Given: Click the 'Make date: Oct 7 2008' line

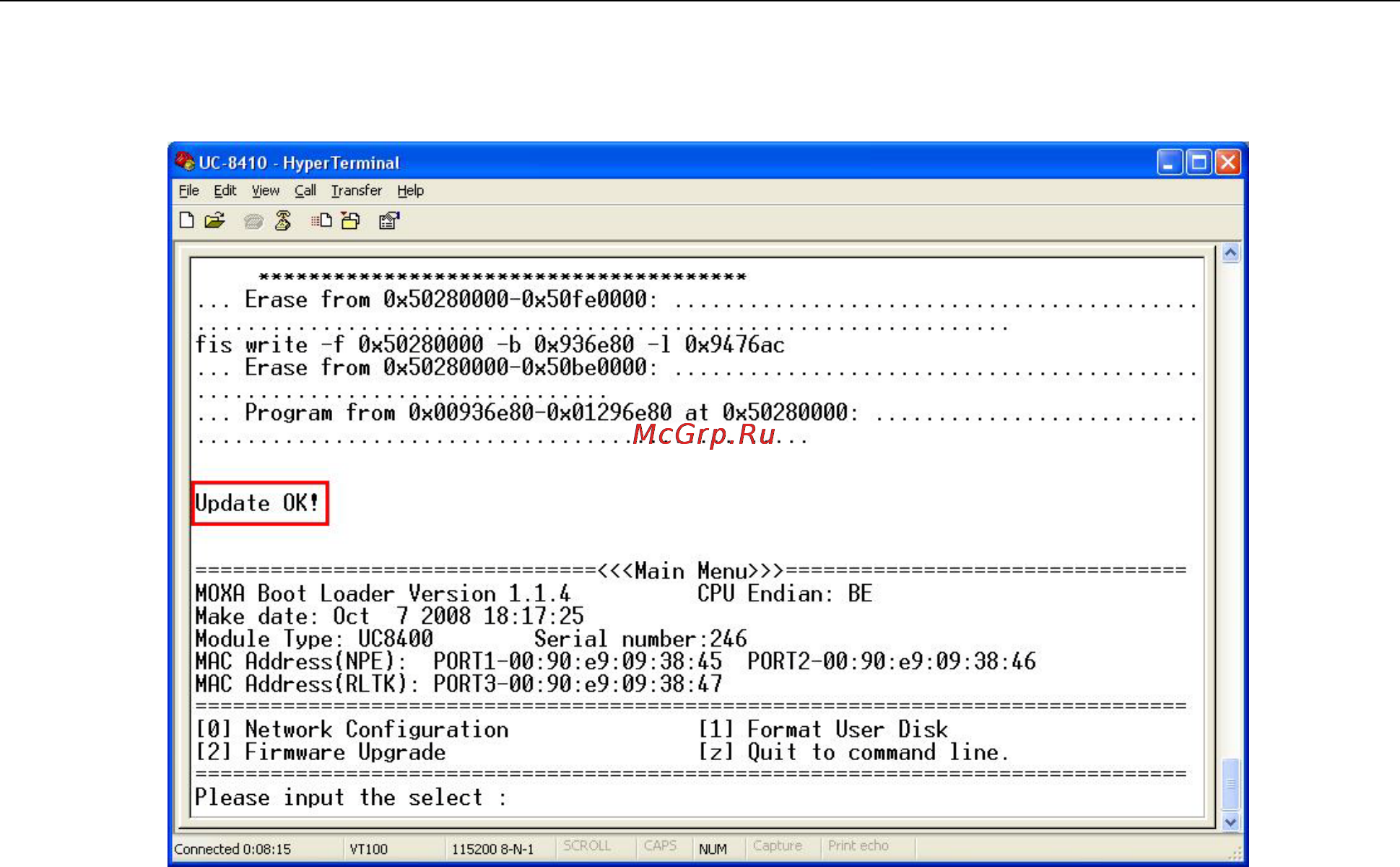Looking at the screenshot, I should click(389, 617).
